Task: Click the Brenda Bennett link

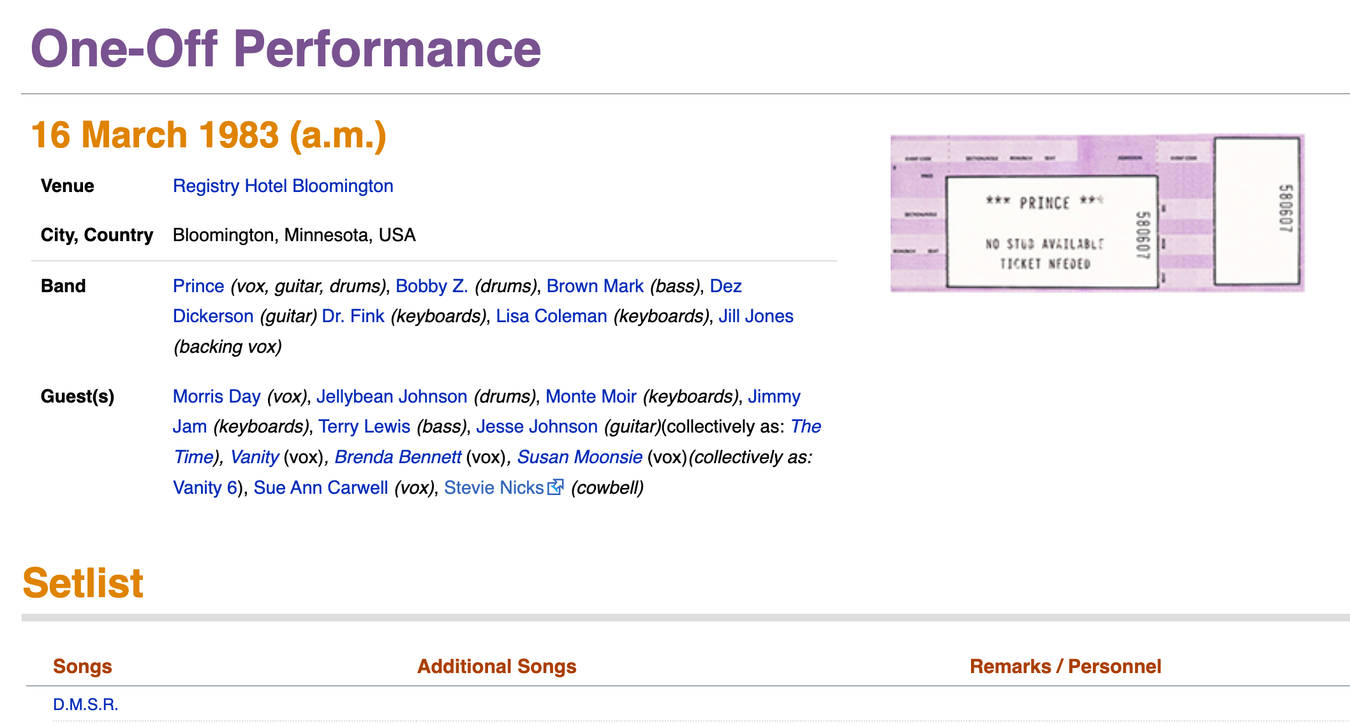Action: pyautogui.click(x=398, y=457)
